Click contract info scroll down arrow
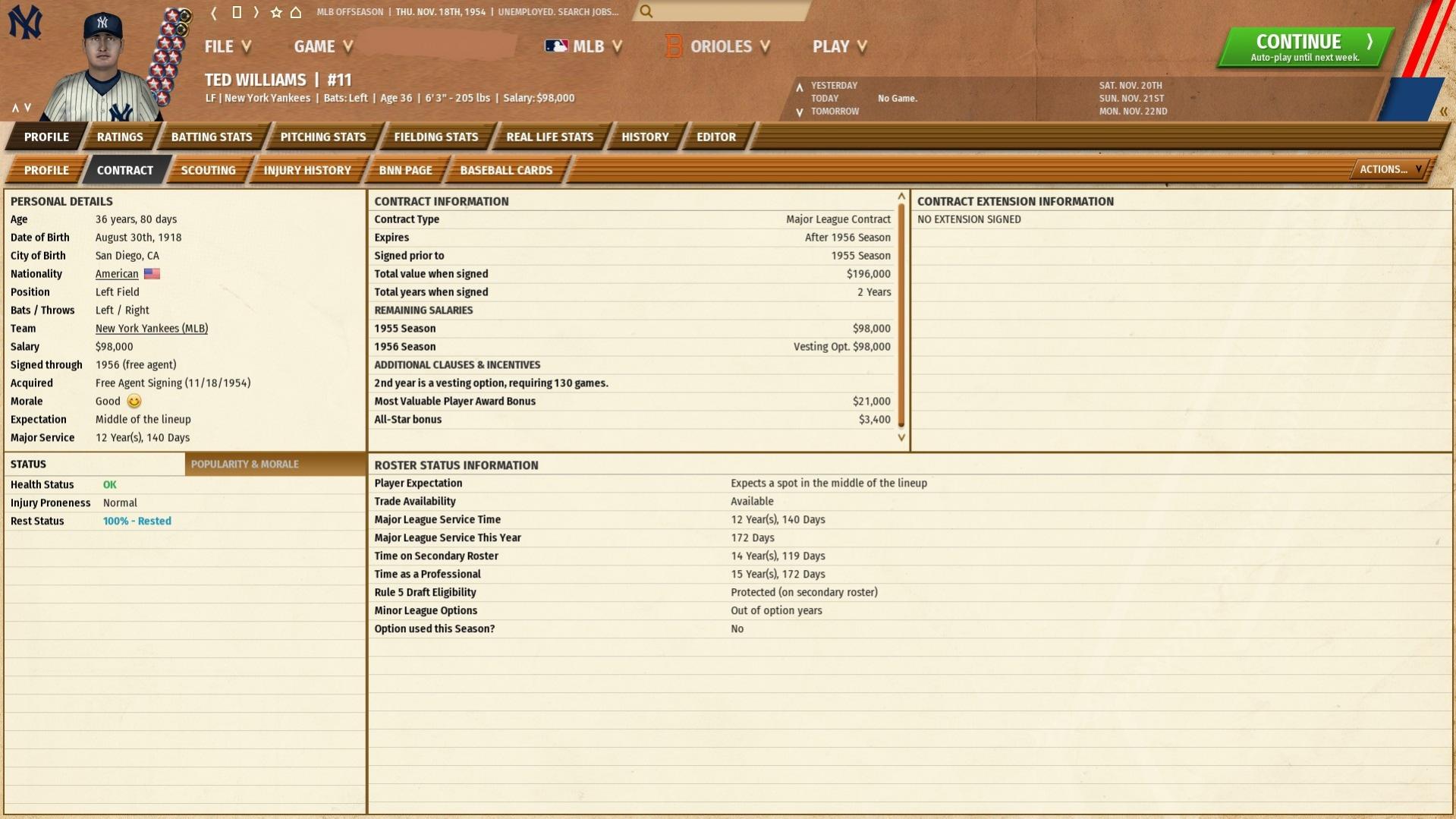Image resolution: width=1456 pixels, height=819 pixels. click(x=901, y=437)
